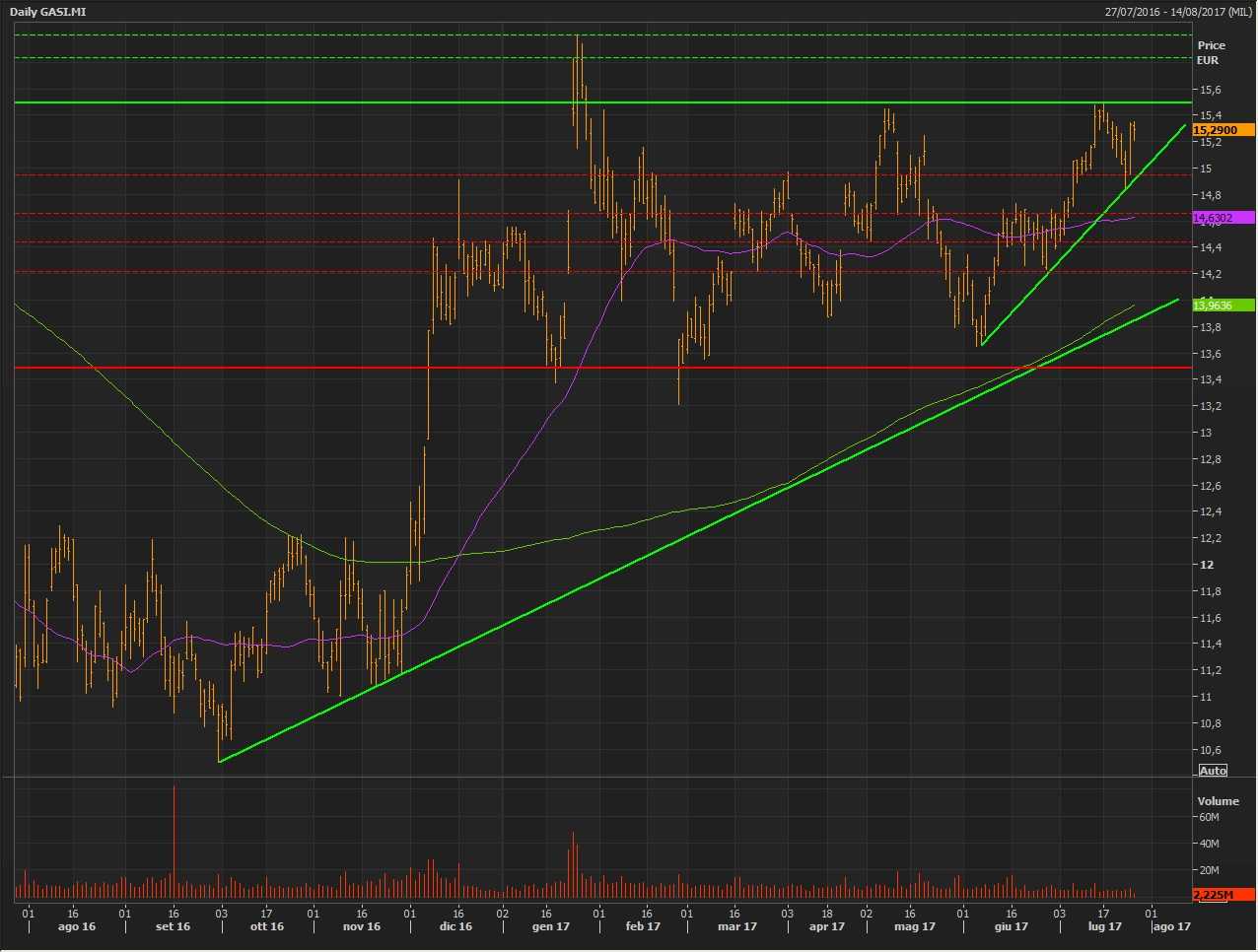Click the 'mag 17' label on time axis
1258x952 pixels.
point(915,926)
